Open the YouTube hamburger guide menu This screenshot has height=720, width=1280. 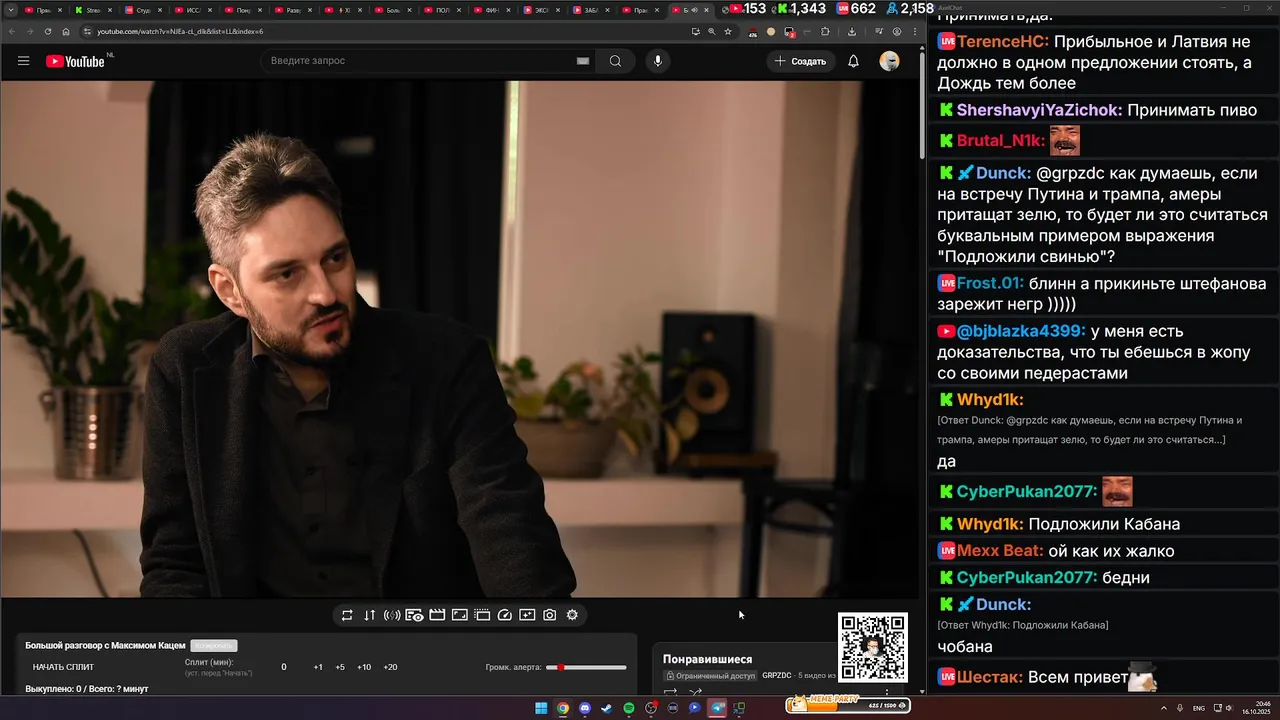point(23,61)
